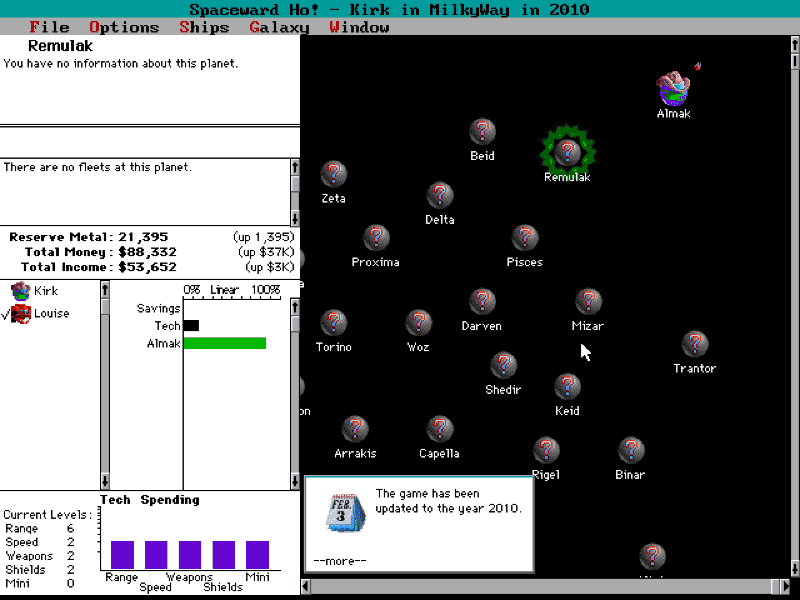
Task: Click galaxy map scroll down arrow
Action: (x=795, y=568)
